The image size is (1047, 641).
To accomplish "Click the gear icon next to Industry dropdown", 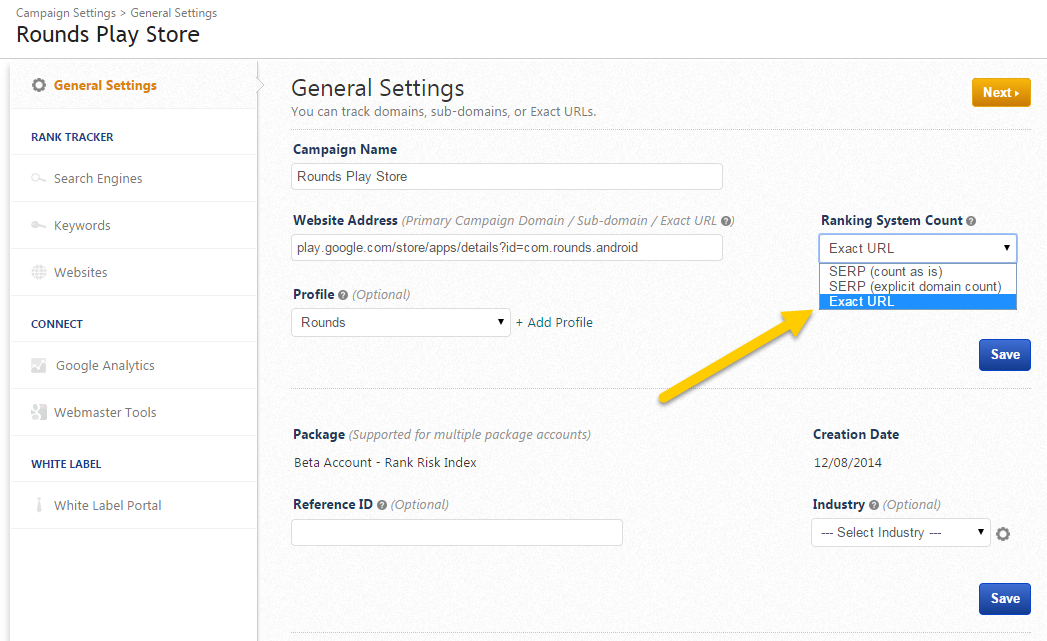I will point(1003,534).
